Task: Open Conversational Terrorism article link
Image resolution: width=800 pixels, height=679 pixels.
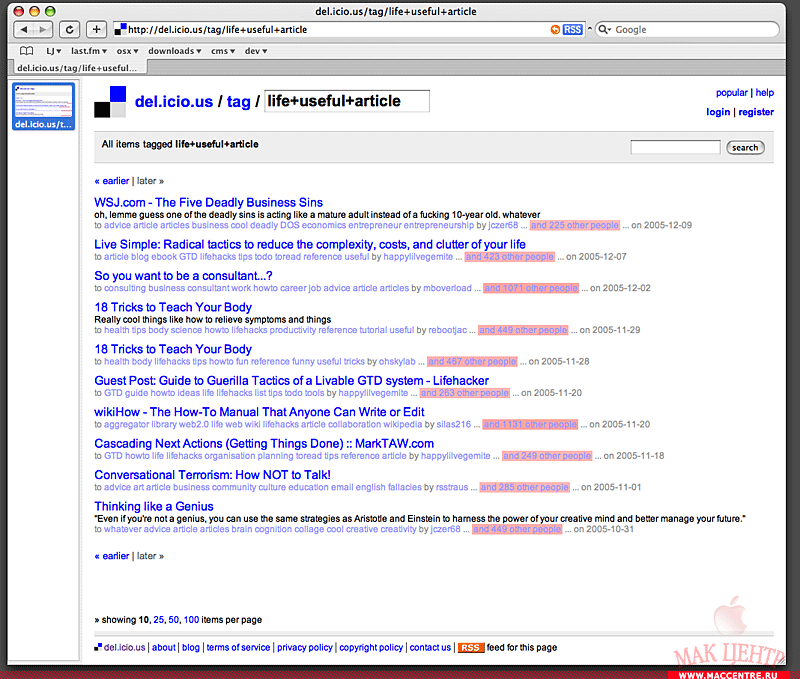Action: [212, 475]
